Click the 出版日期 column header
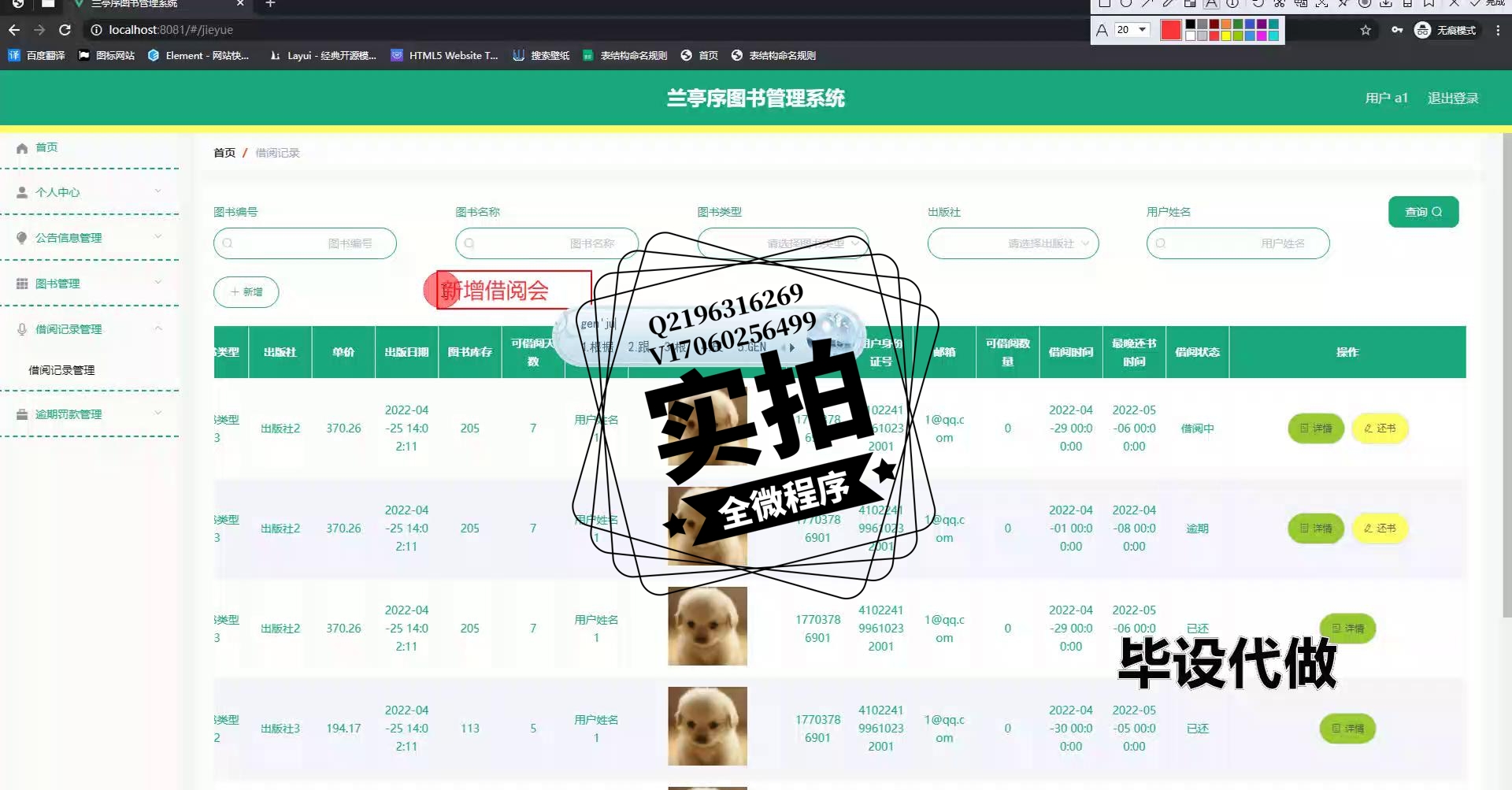This screenshot has height=790, width=1512. click(406, 352)
